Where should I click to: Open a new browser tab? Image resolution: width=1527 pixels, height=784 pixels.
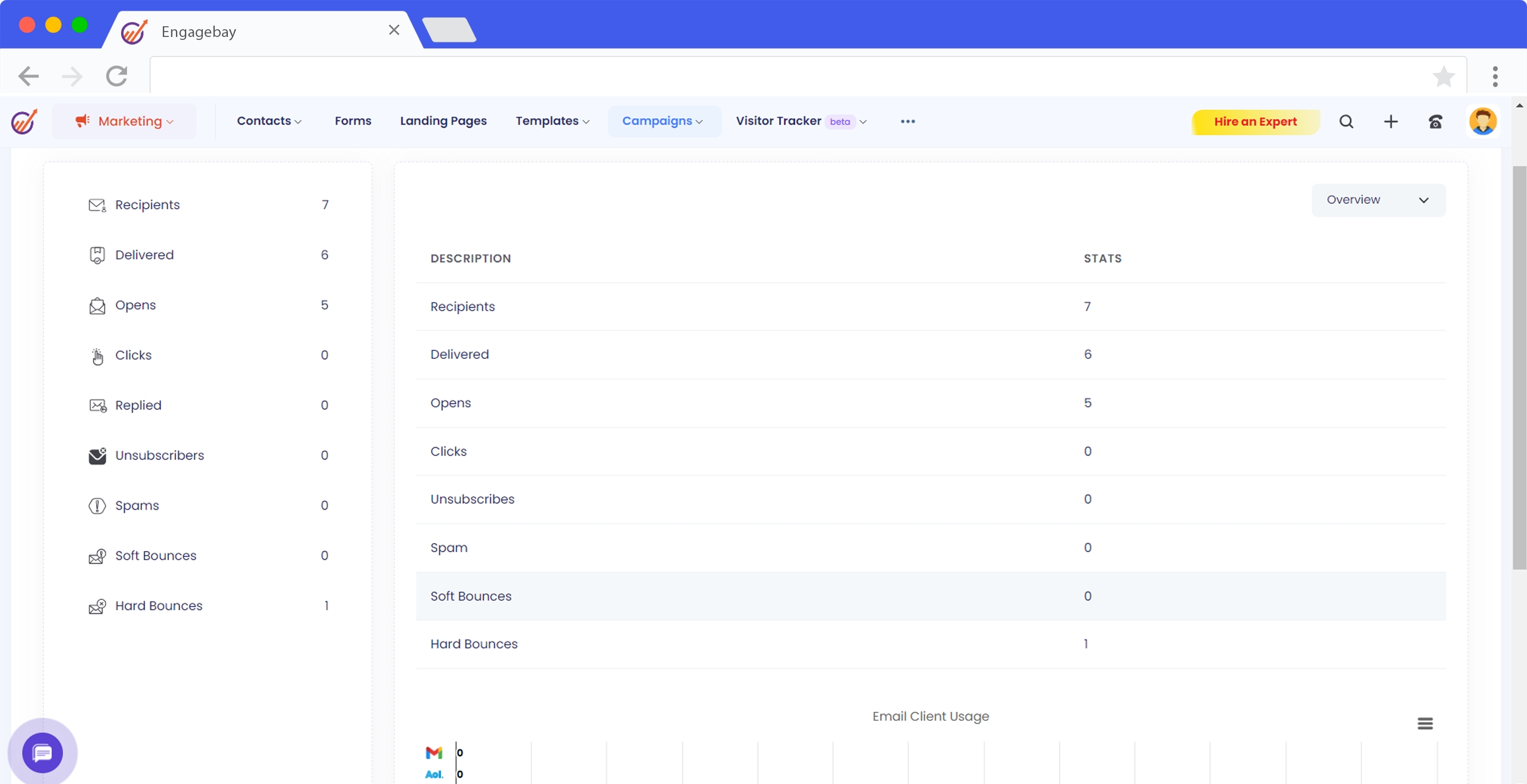(x=449, y=30)
